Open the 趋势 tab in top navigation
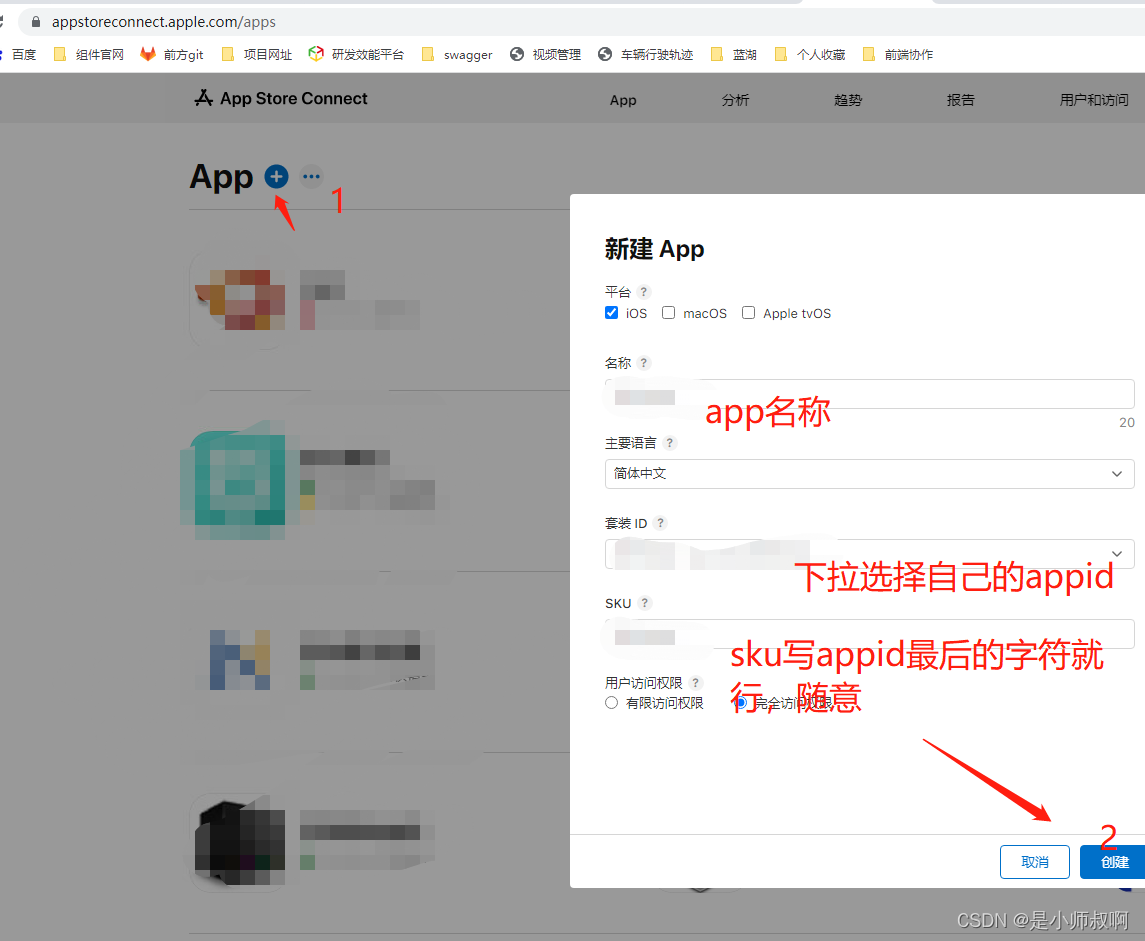The width and height of the screenshot is (1145, 941). pos(848,100)
